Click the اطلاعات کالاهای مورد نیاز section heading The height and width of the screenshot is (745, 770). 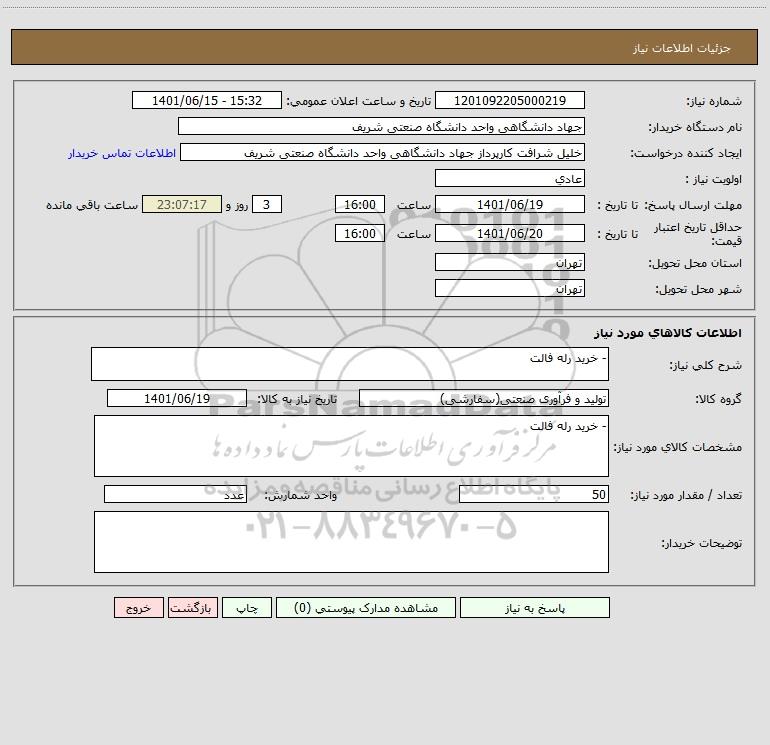coord(668,333)
